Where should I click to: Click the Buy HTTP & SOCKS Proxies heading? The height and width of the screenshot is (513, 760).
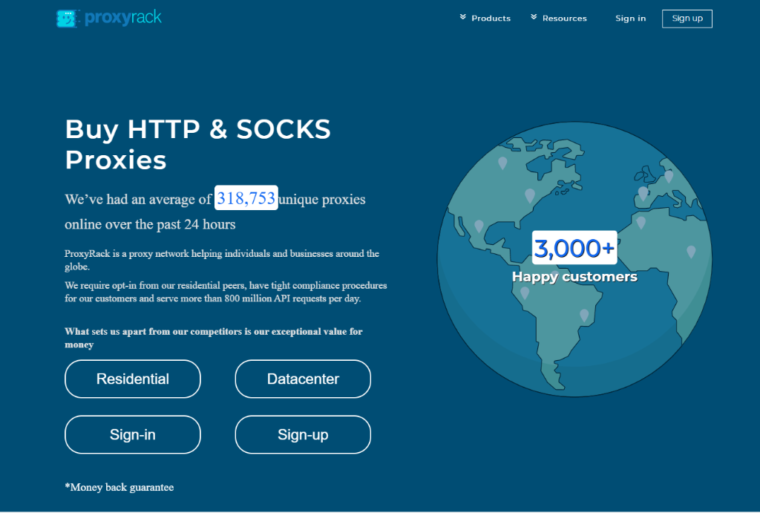coord(198,144)
